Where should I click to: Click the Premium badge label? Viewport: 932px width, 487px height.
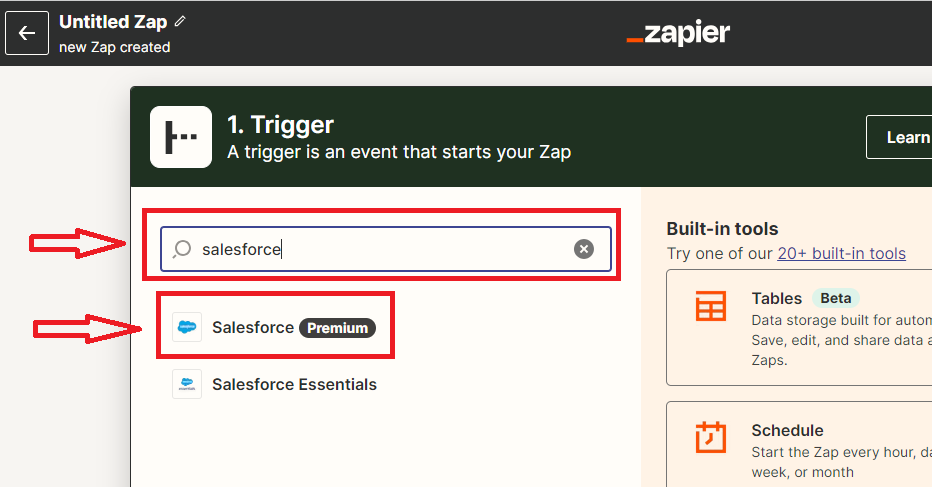(x=337, y=328)
